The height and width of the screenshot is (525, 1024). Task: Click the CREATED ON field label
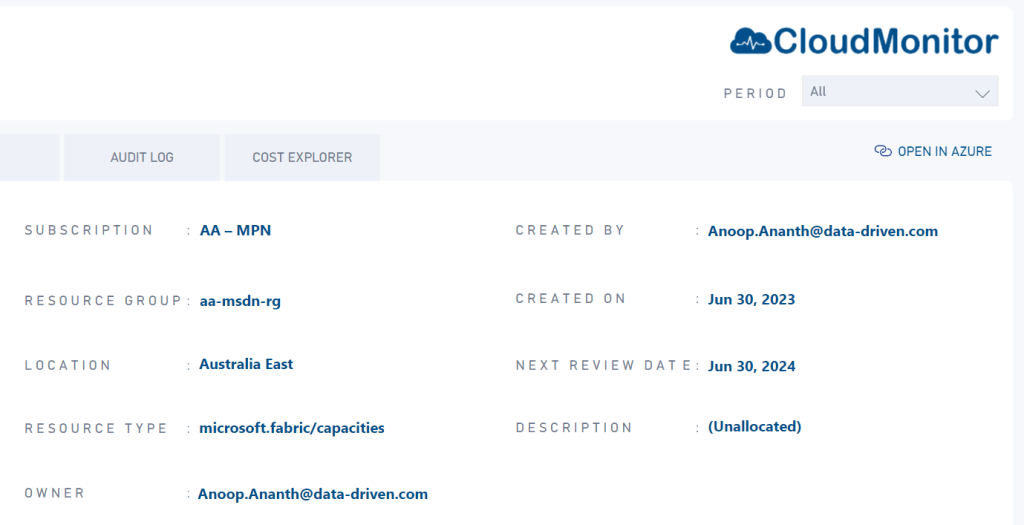click(571, 298)
